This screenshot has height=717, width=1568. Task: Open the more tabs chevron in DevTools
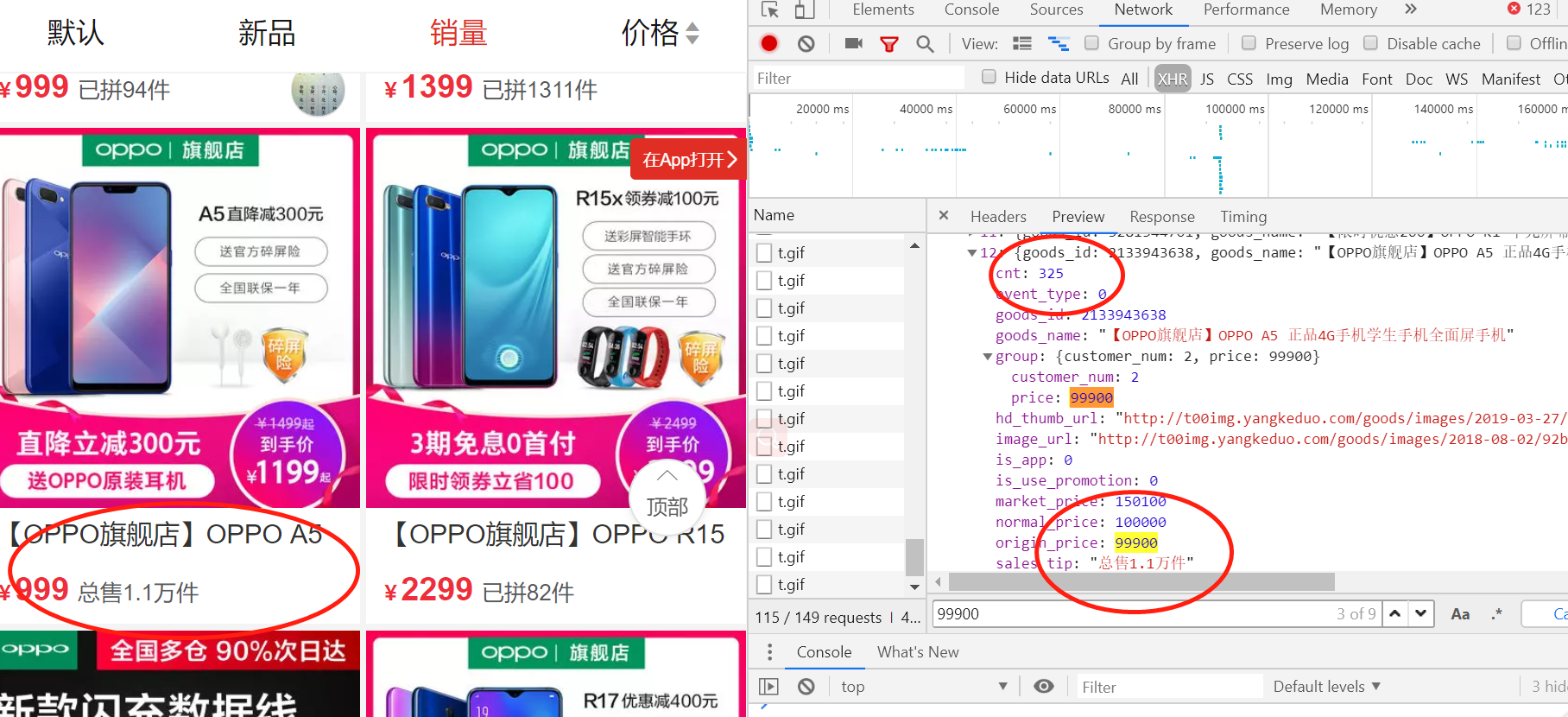click(1411, 10)
